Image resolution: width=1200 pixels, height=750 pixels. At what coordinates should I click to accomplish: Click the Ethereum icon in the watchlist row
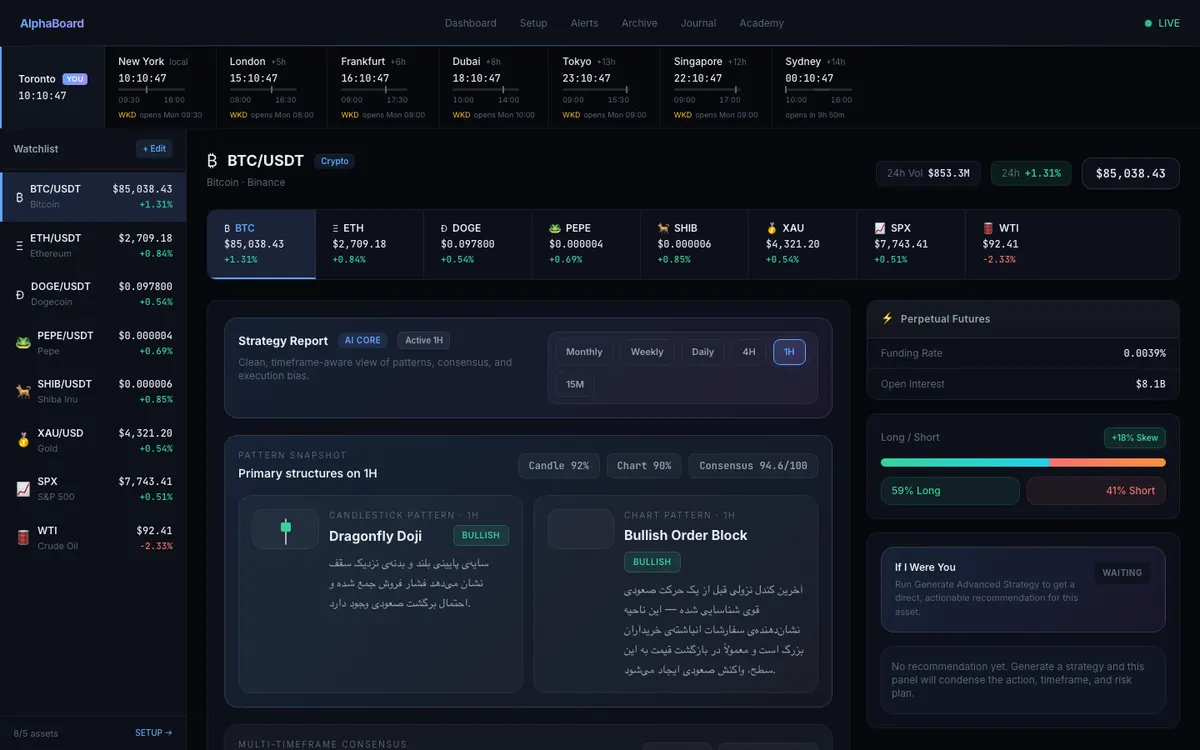[20, 246]
